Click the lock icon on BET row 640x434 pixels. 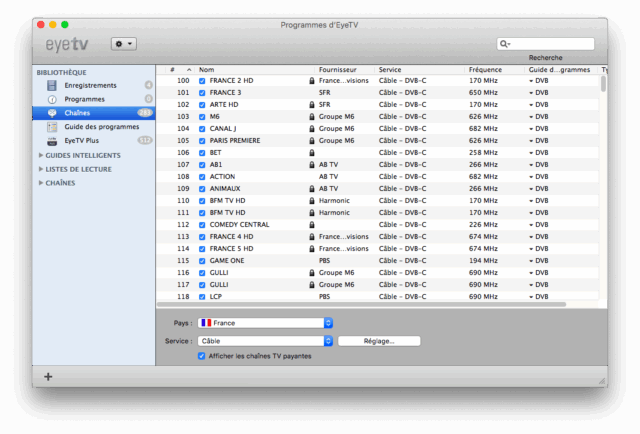(312, 153)
